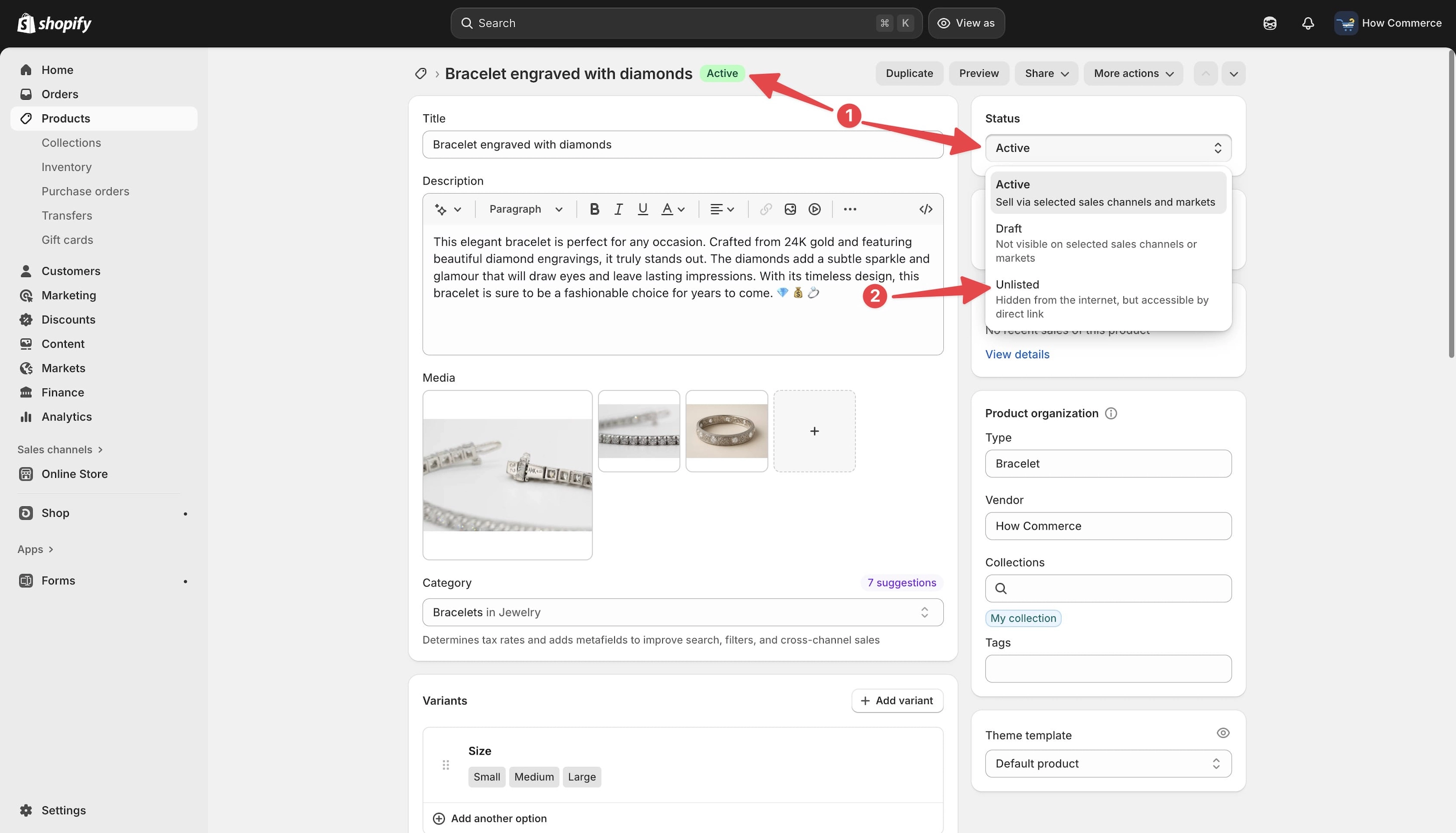Click the insert video icon
This screenshot has width=1456, height=833.
point(814,209)
